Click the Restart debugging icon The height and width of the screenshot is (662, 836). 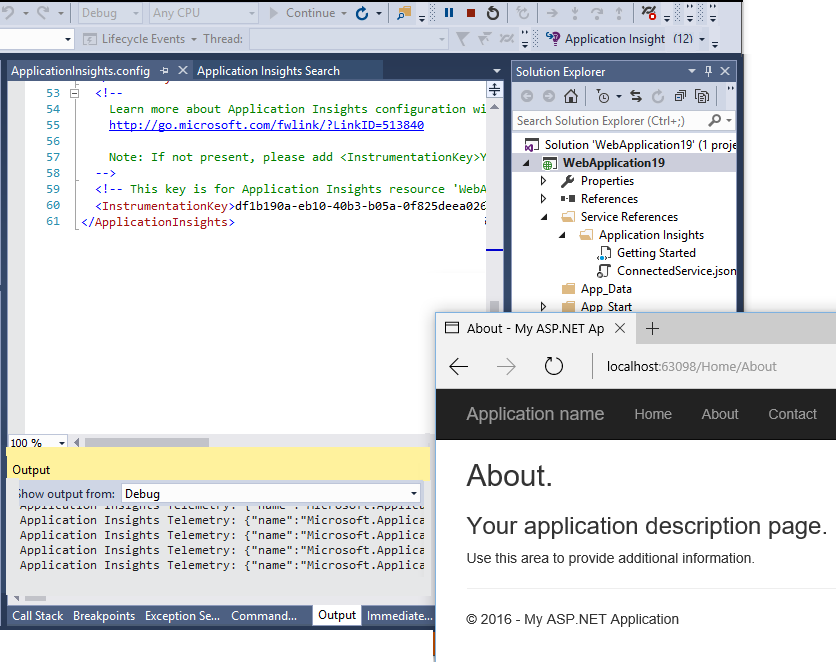(493, 14)
